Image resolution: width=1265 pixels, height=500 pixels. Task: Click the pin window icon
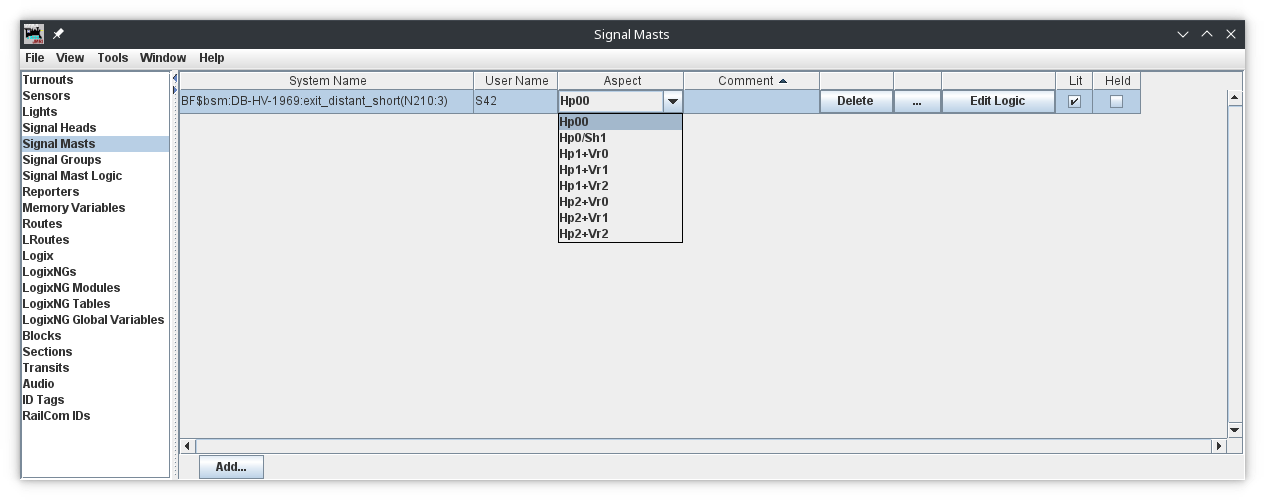pos(58,34)
